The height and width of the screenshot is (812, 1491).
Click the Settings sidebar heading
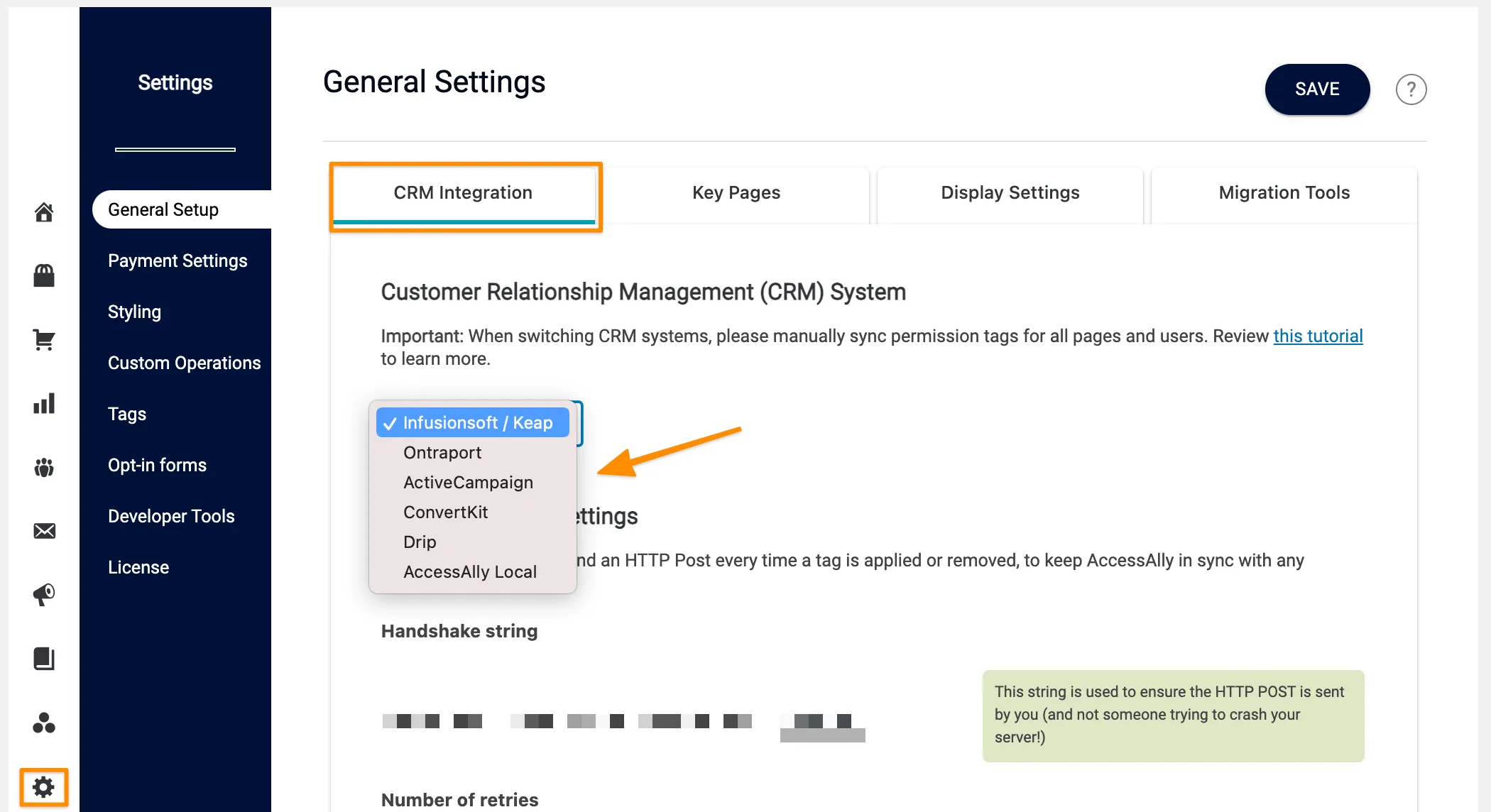[x=175, y=83]
